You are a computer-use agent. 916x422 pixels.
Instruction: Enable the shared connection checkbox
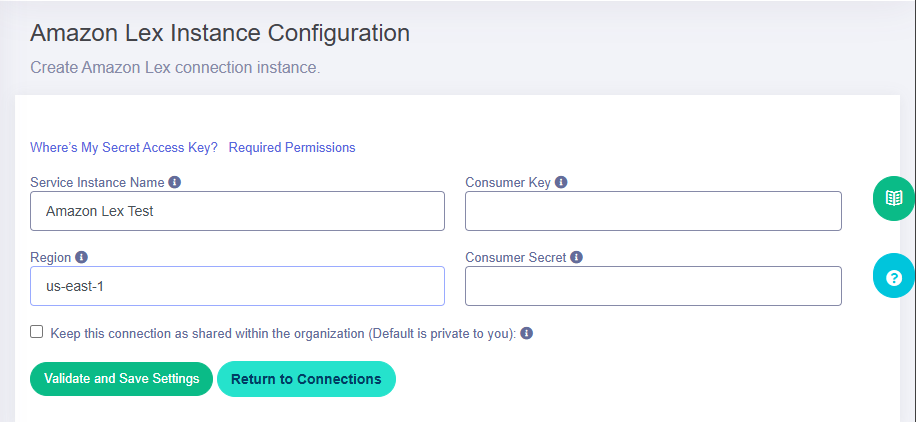tap(37, 332)
